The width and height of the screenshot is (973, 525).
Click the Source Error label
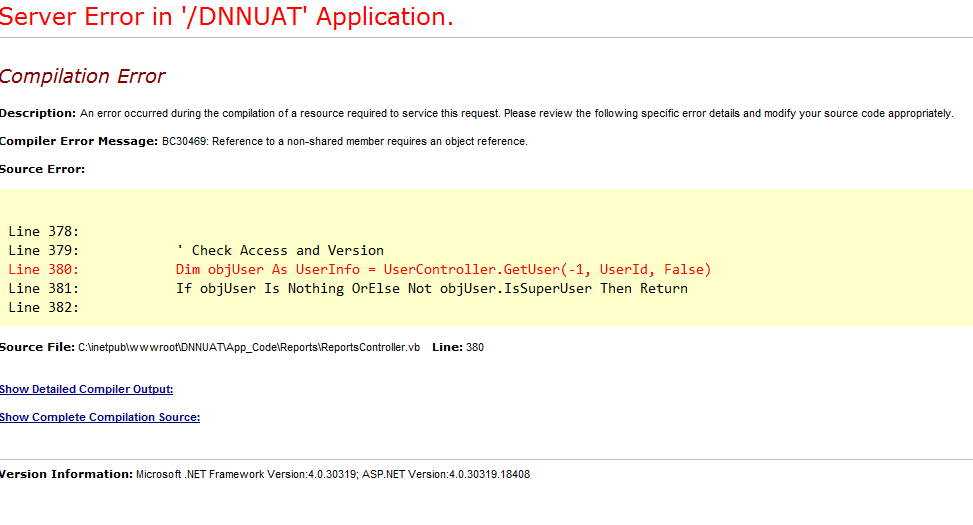click(x=42, y=169)
